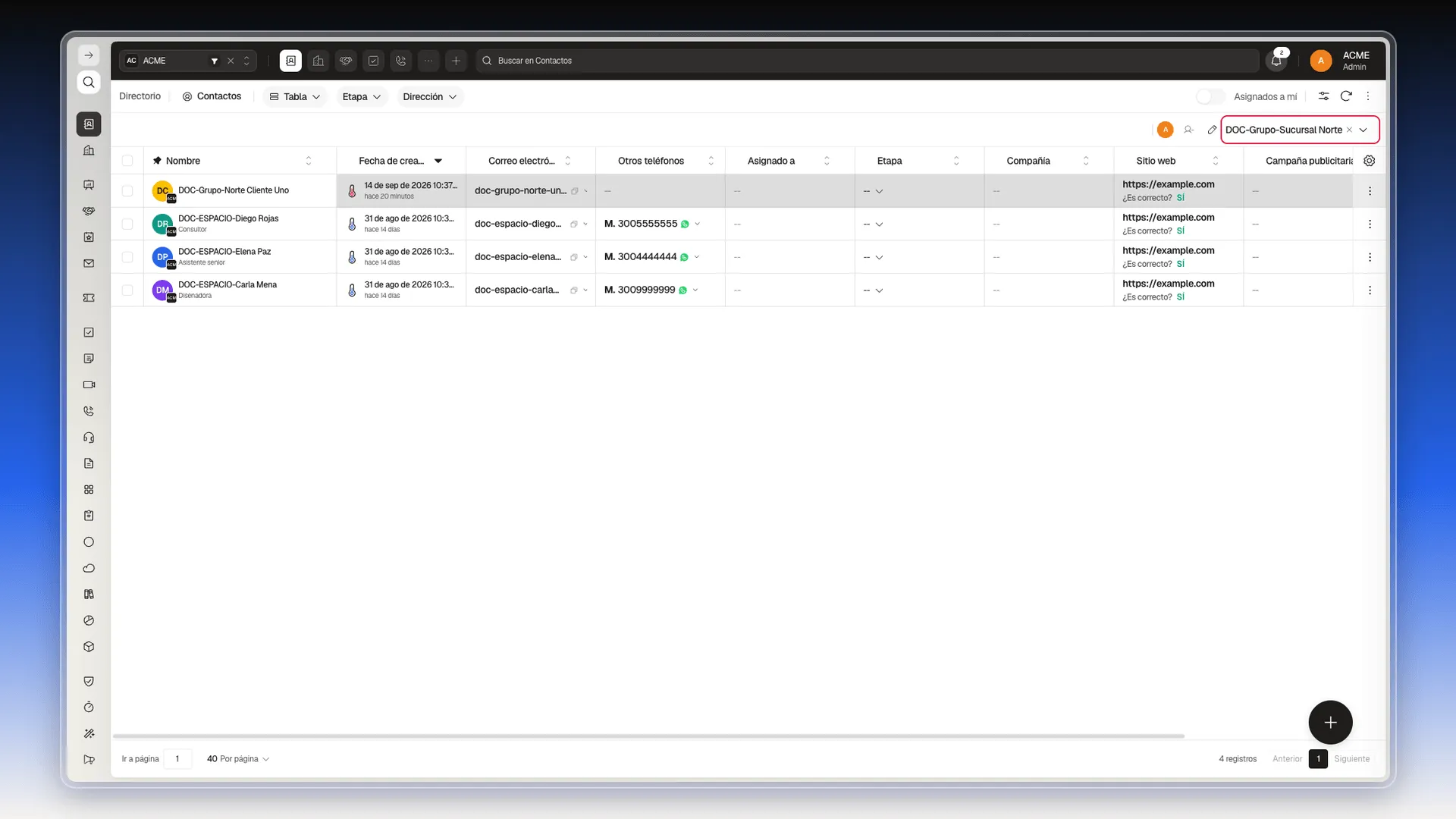
Task: Open the Tabla view dropdown
Action: pyautogui.click(x=295, y=96)
